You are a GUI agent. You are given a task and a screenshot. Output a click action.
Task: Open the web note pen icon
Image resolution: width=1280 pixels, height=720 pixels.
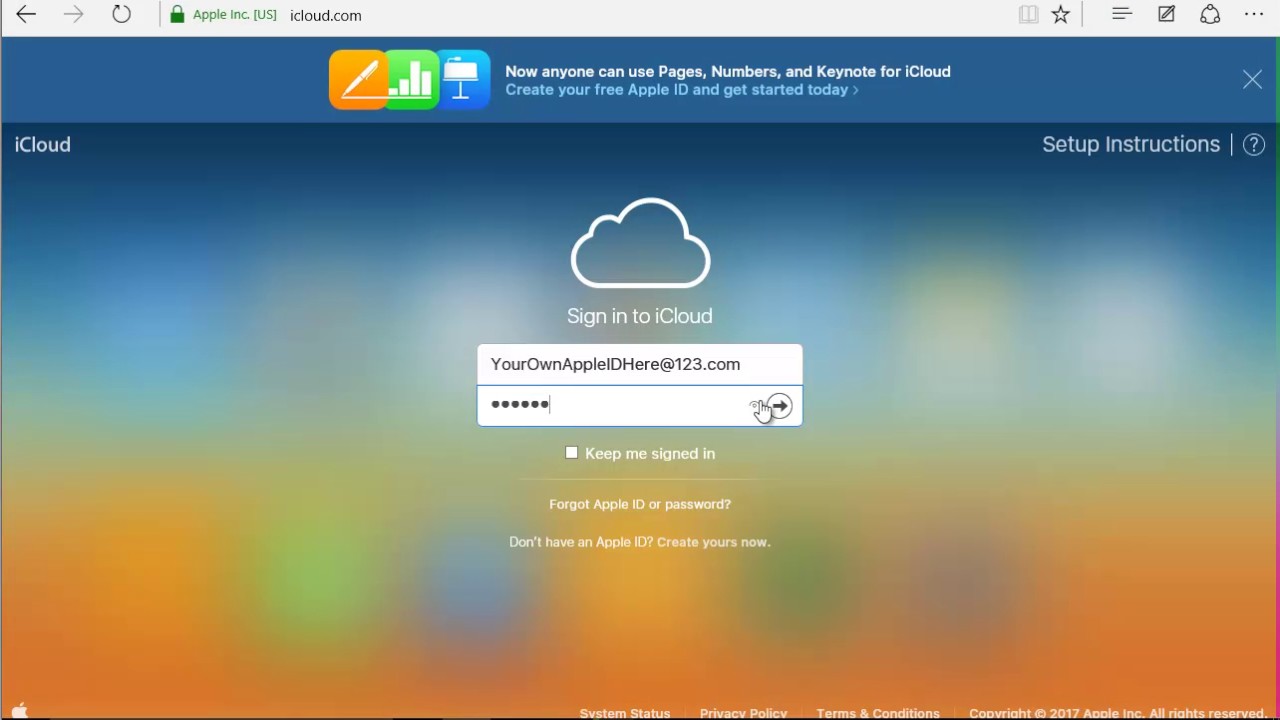coord(1166,14)
